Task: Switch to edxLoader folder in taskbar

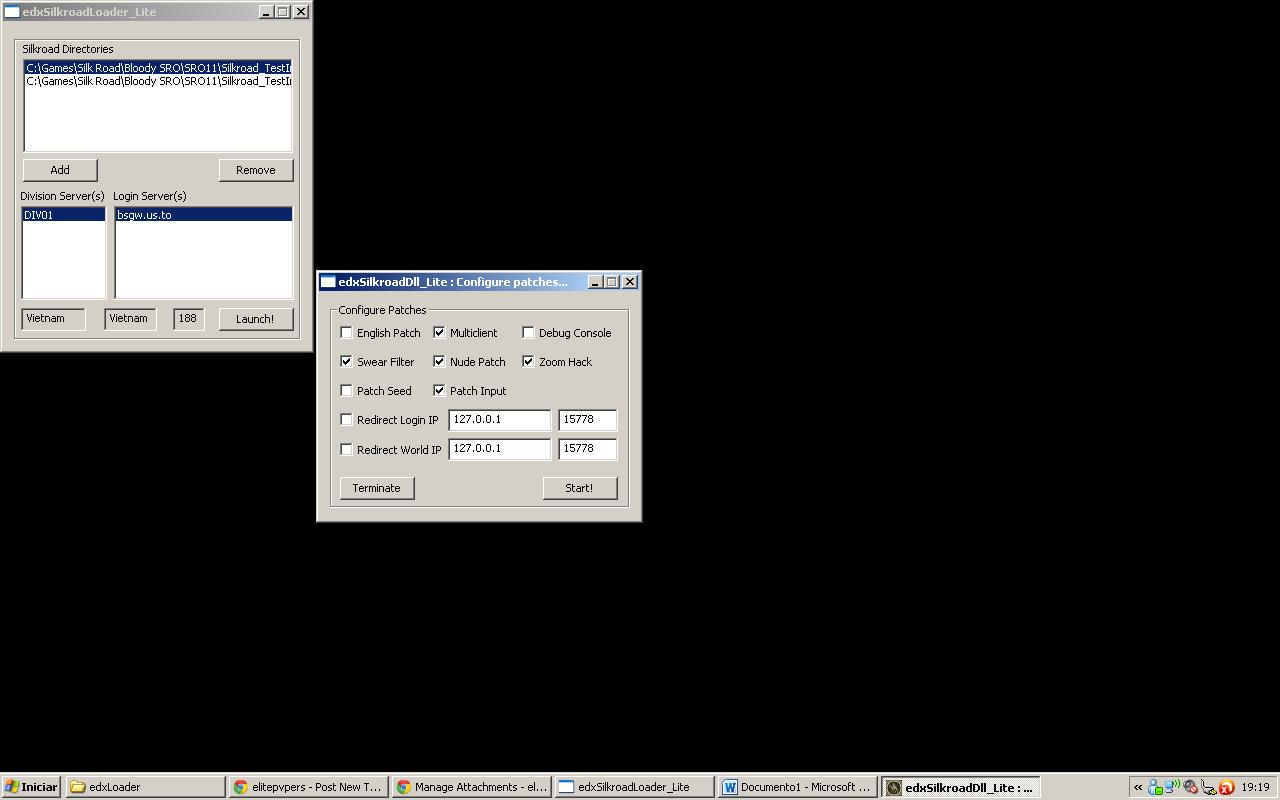Action: tap(145, 787)
